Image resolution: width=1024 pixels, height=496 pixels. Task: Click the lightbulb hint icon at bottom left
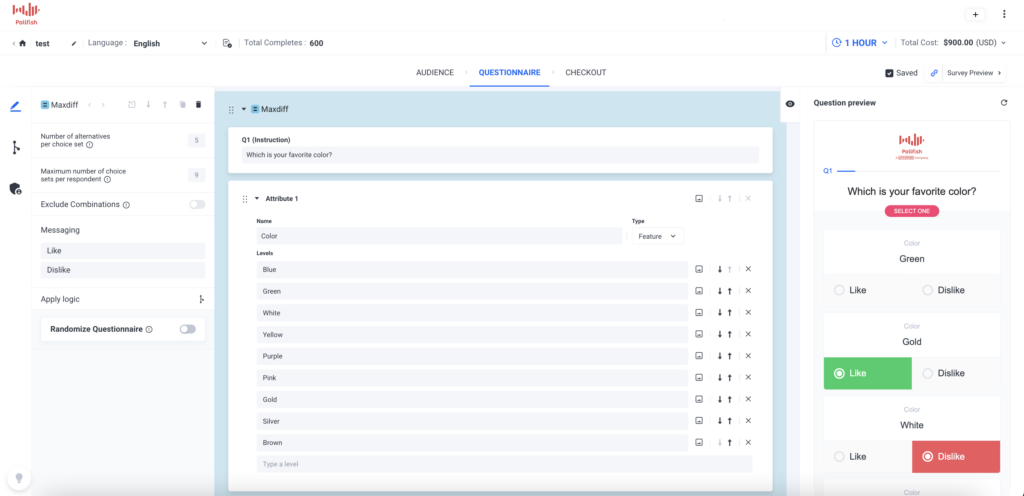click(17, 478)
